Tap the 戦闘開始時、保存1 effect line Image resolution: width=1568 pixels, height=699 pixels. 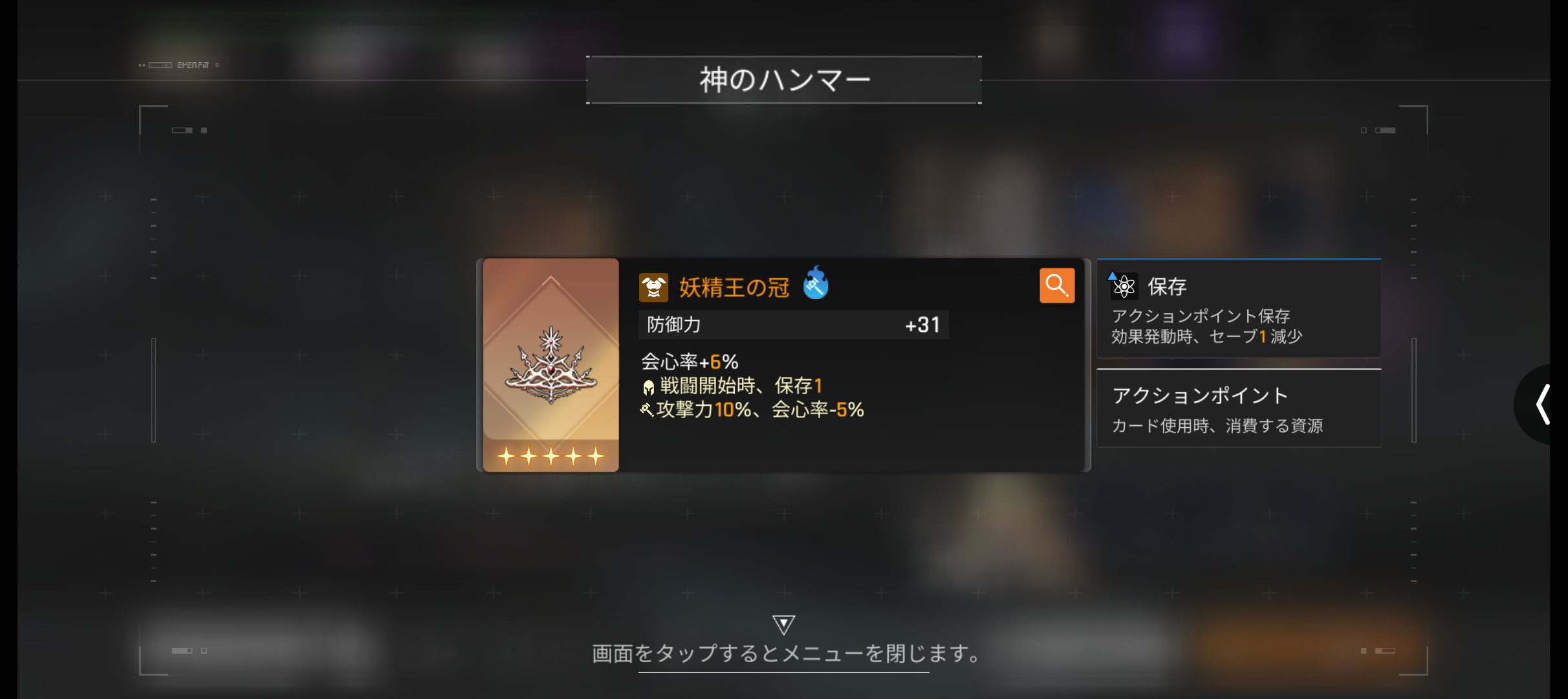tap(733, 386)
